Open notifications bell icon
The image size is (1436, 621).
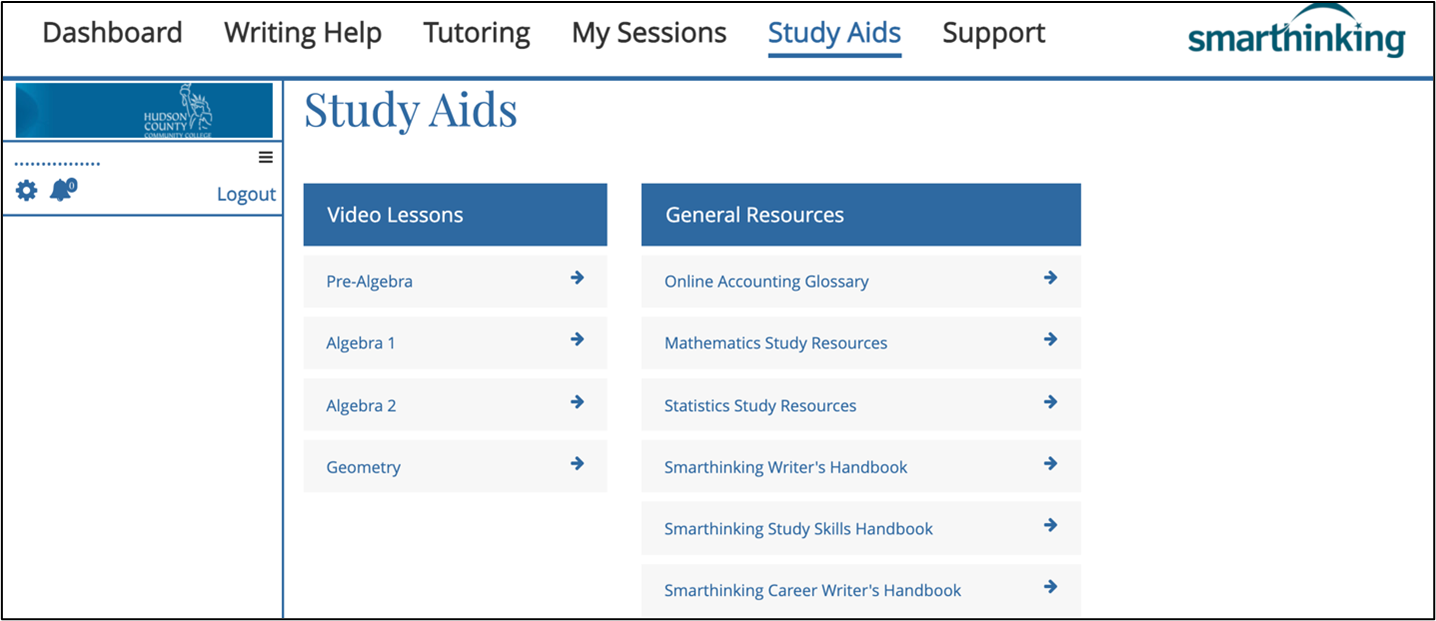click(x=62, y=189)
